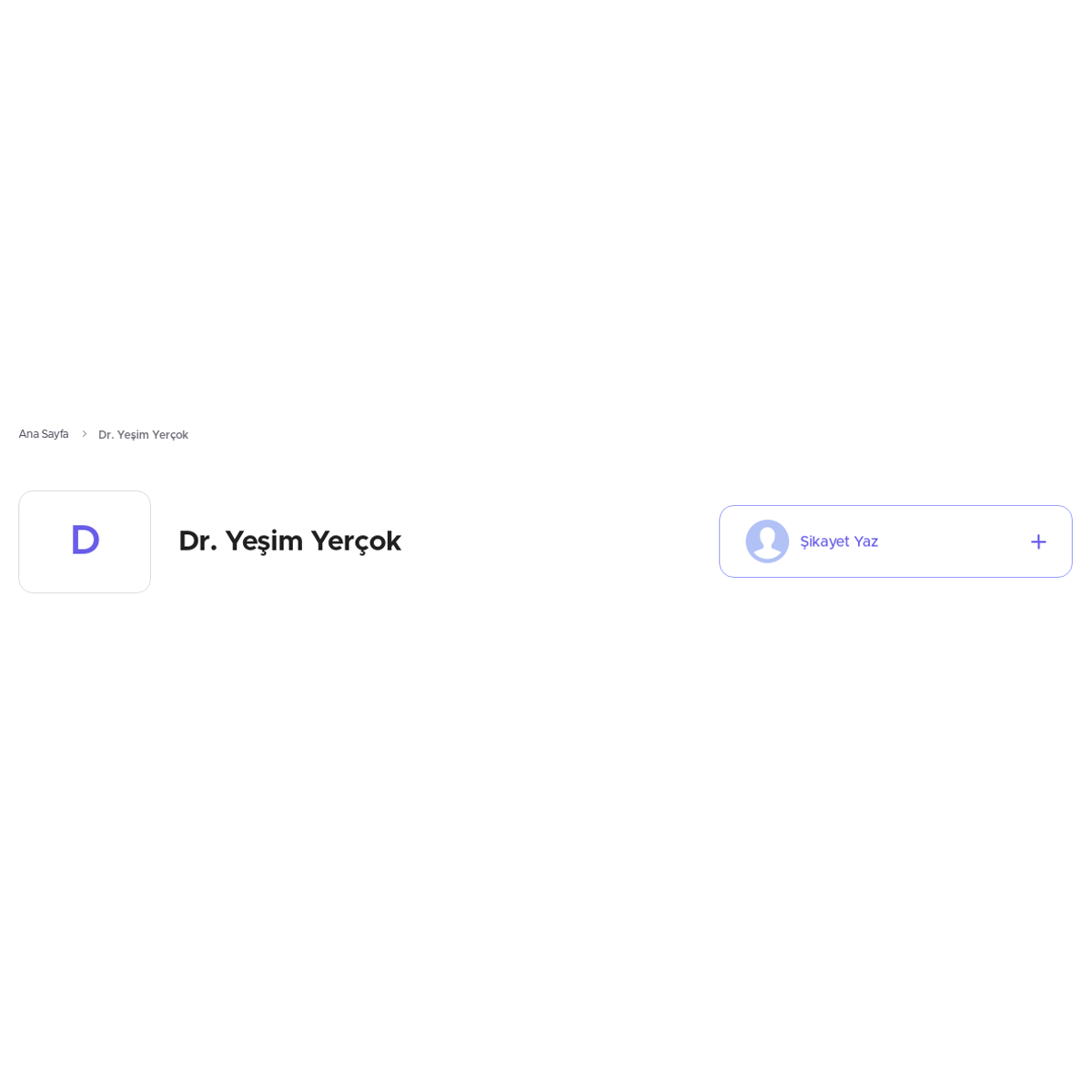
Task: Click the user avatar icon beside Şikayet Yaz
Action: [x=767, y=541]
